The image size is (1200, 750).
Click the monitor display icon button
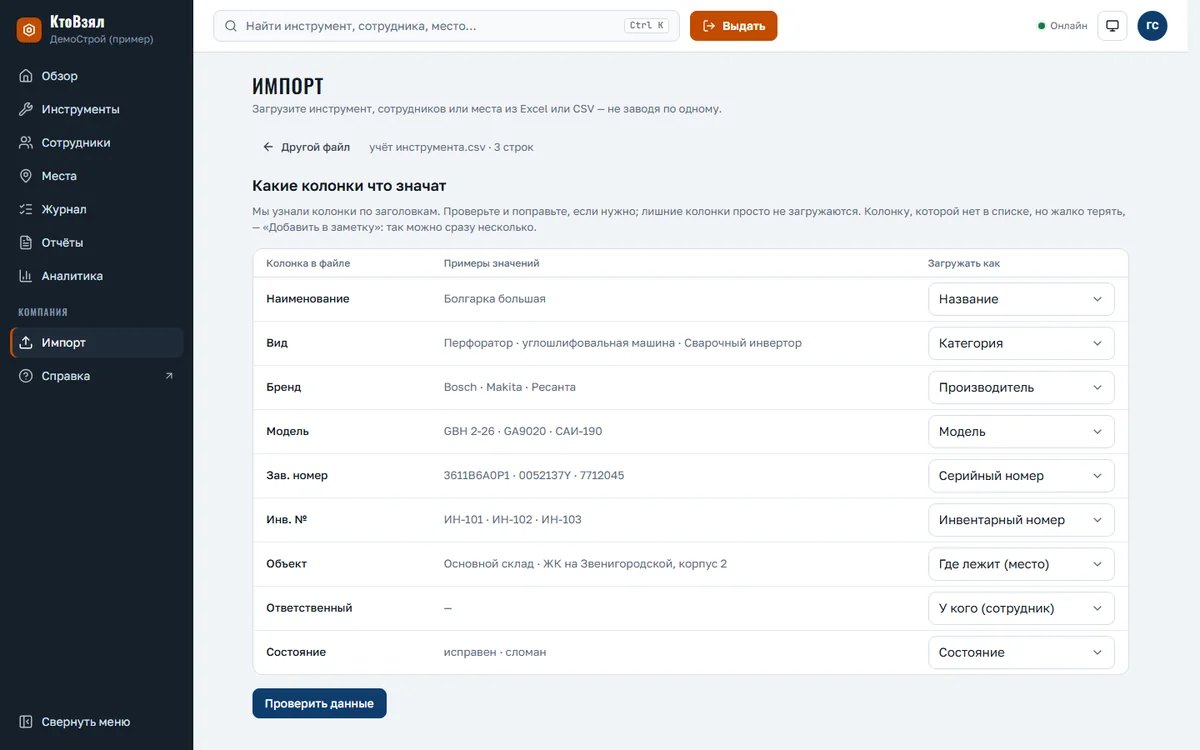(x=1112, y=26)
